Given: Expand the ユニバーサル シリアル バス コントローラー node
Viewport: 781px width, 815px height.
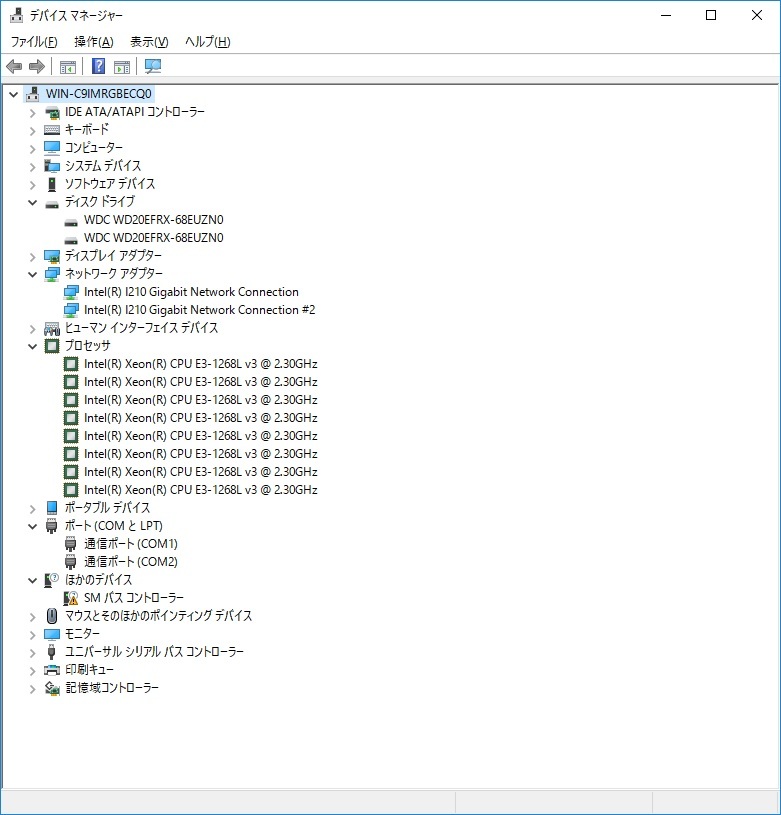Looking at the screenshot, I should pos(32,652).
